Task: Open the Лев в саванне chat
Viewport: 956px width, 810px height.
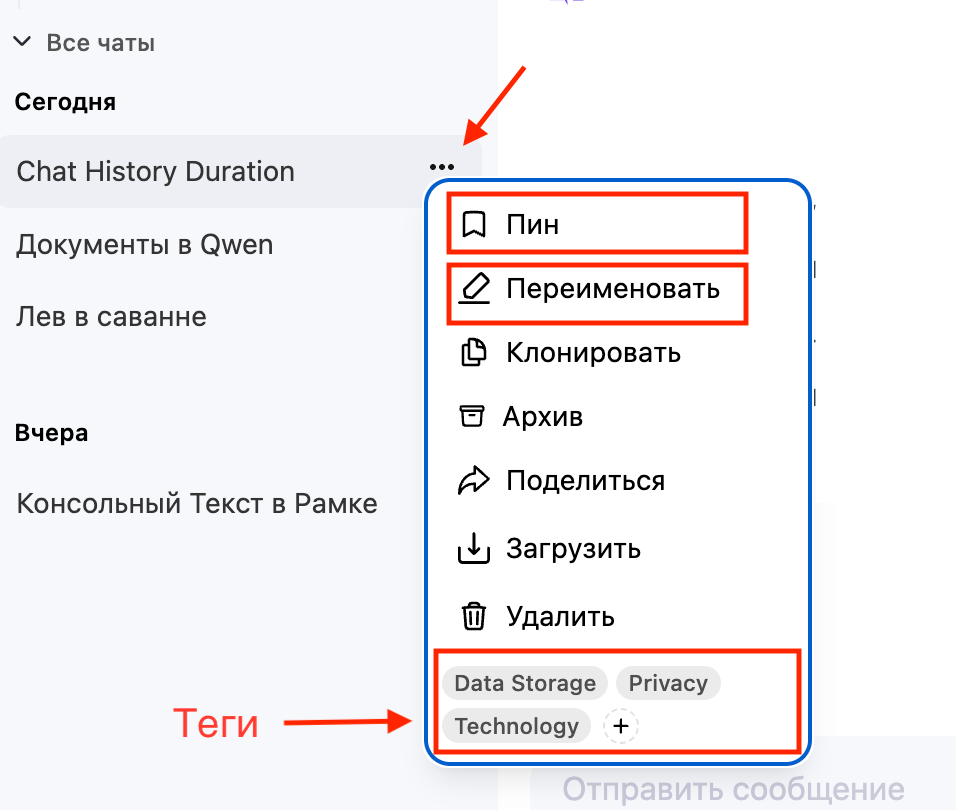Action: click(x=112, y=317)
